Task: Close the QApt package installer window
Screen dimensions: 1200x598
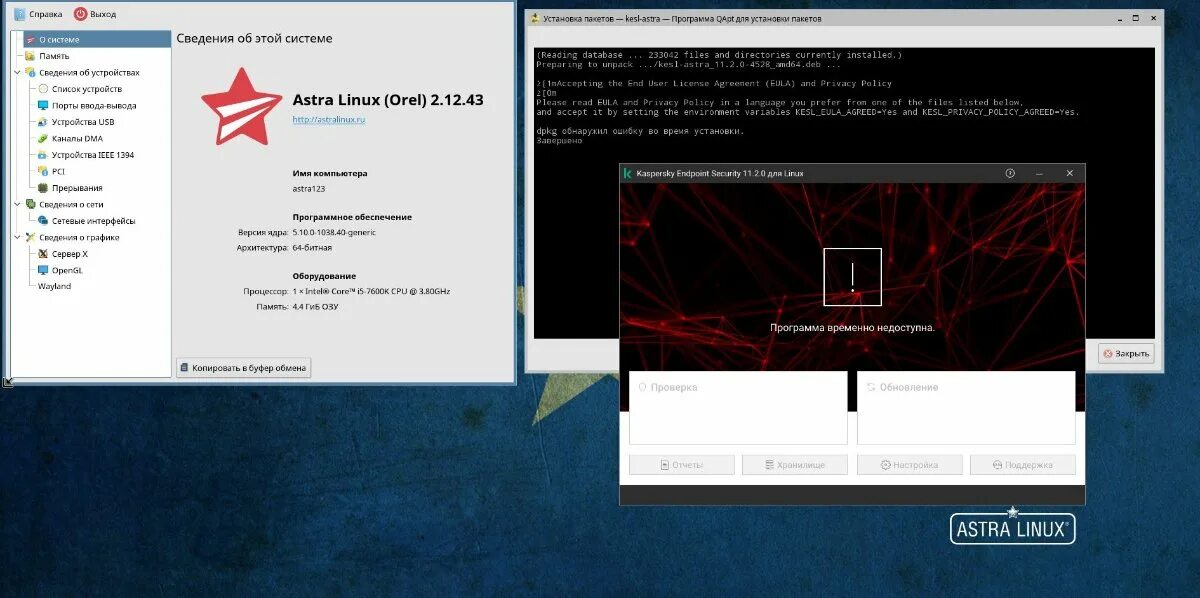Action: (x=1154, y=17)
